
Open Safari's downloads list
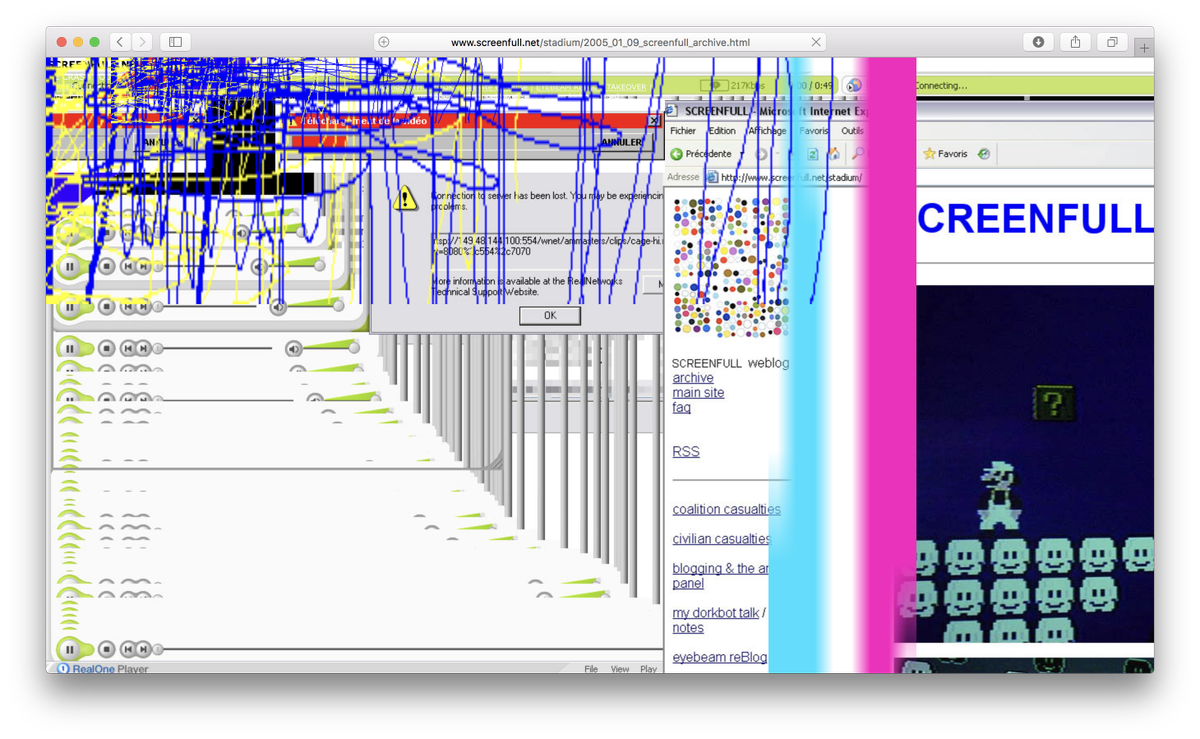1038,42
